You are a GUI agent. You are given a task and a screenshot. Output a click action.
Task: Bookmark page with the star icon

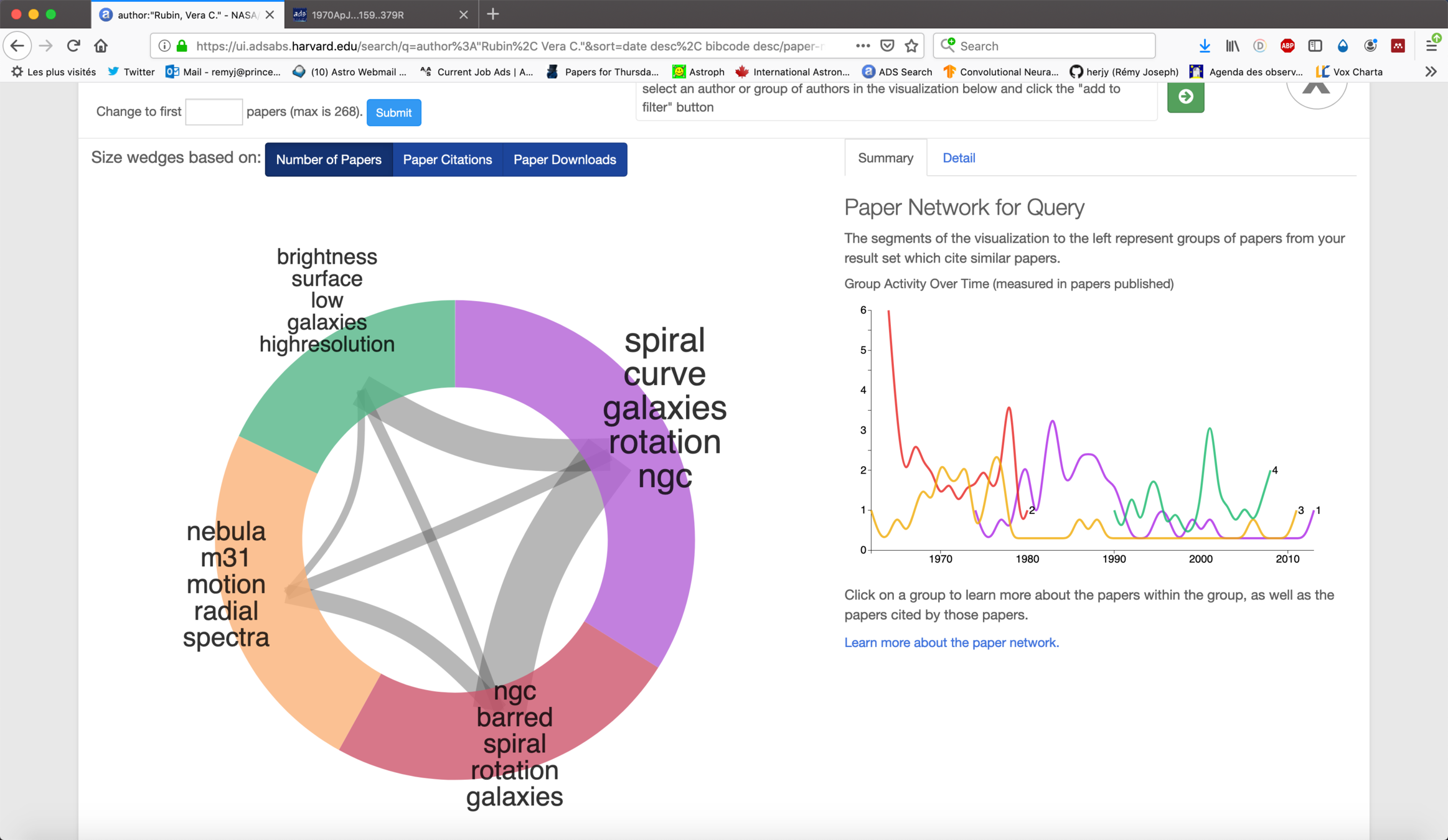click(x=911, y=45)
